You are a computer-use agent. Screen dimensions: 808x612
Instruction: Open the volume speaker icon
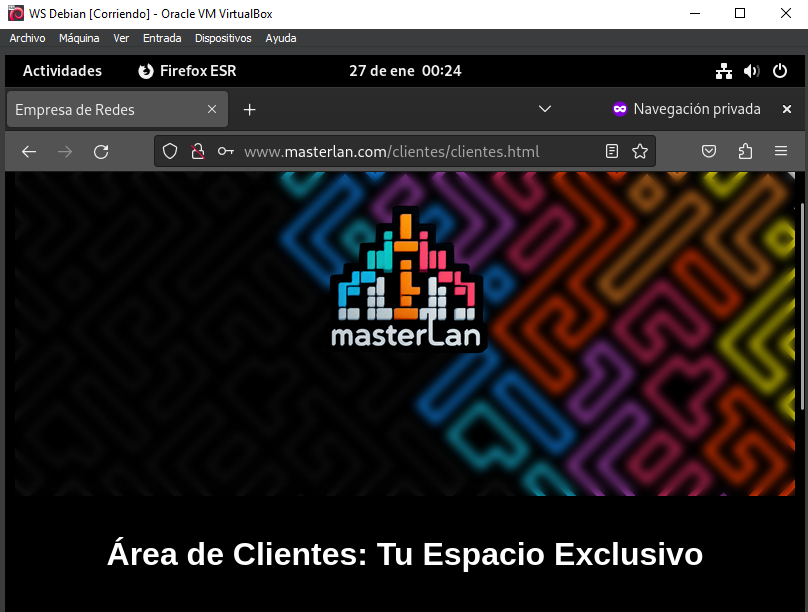(752, 71)
